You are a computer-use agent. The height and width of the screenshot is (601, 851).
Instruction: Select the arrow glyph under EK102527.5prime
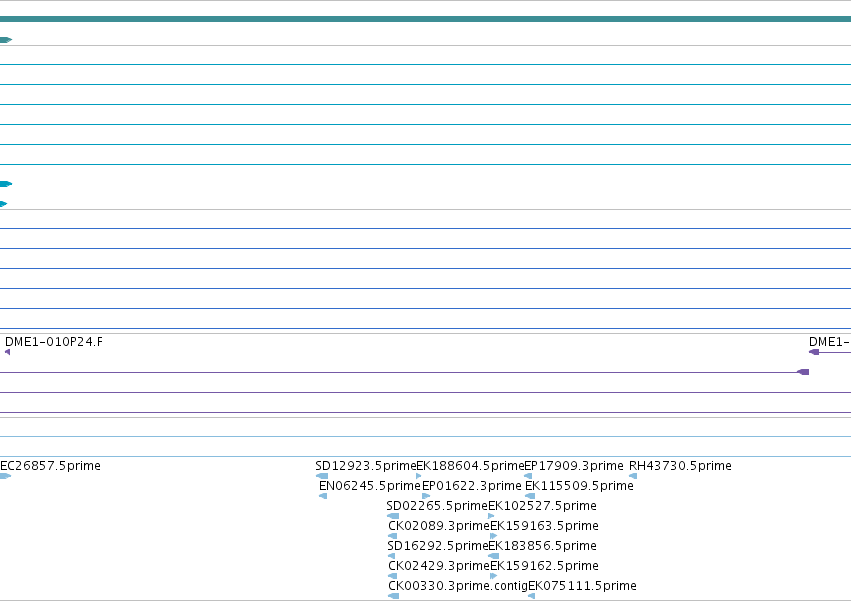point(491,516)
